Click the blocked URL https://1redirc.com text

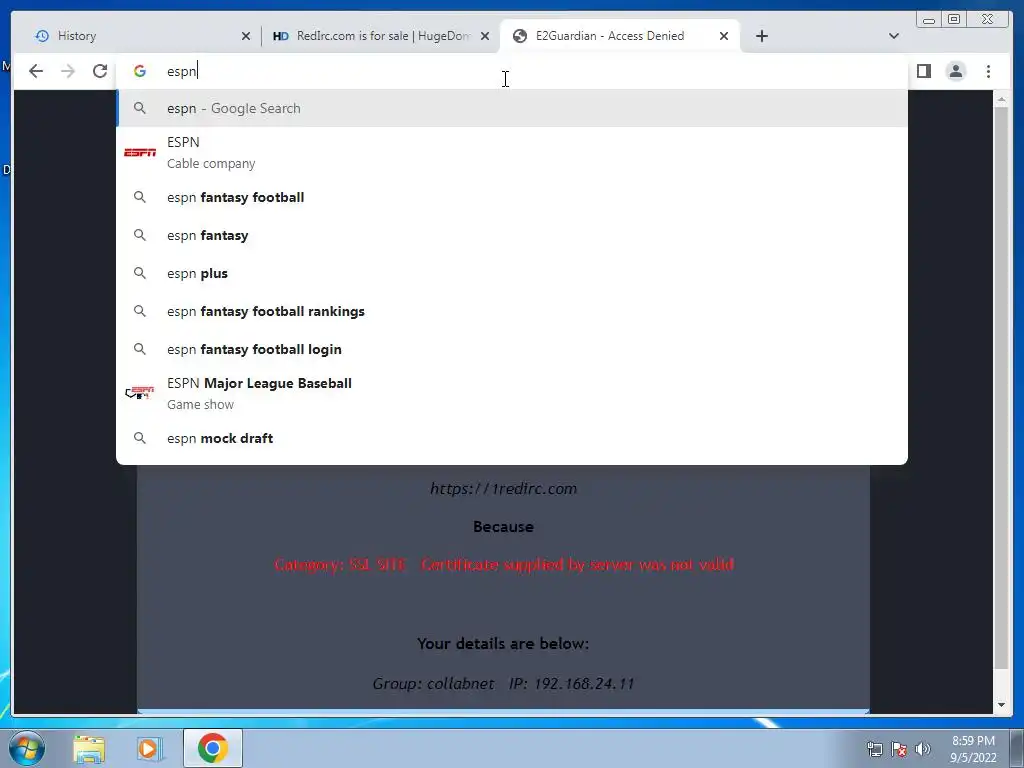pos(504,488)
